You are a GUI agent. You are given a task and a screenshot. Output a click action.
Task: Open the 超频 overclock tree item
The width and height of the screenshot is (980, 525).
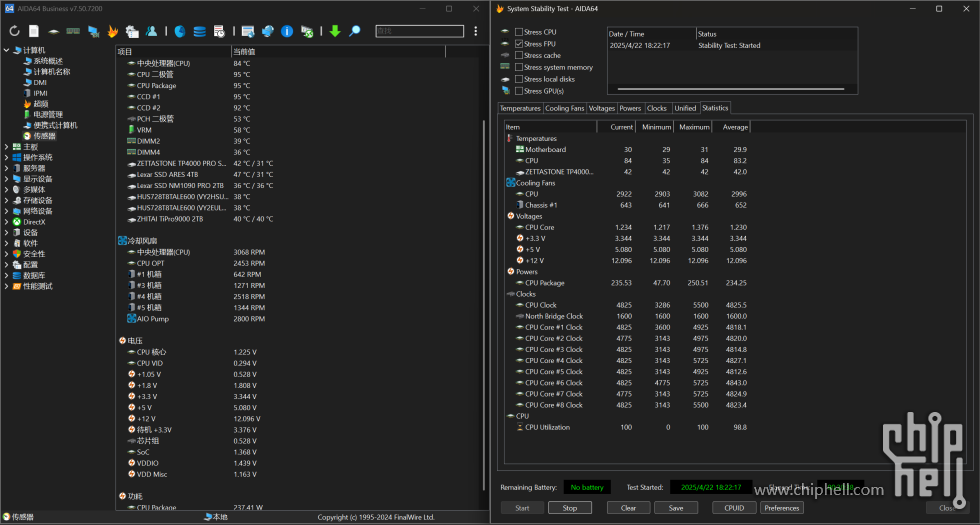tap(41, 104)
